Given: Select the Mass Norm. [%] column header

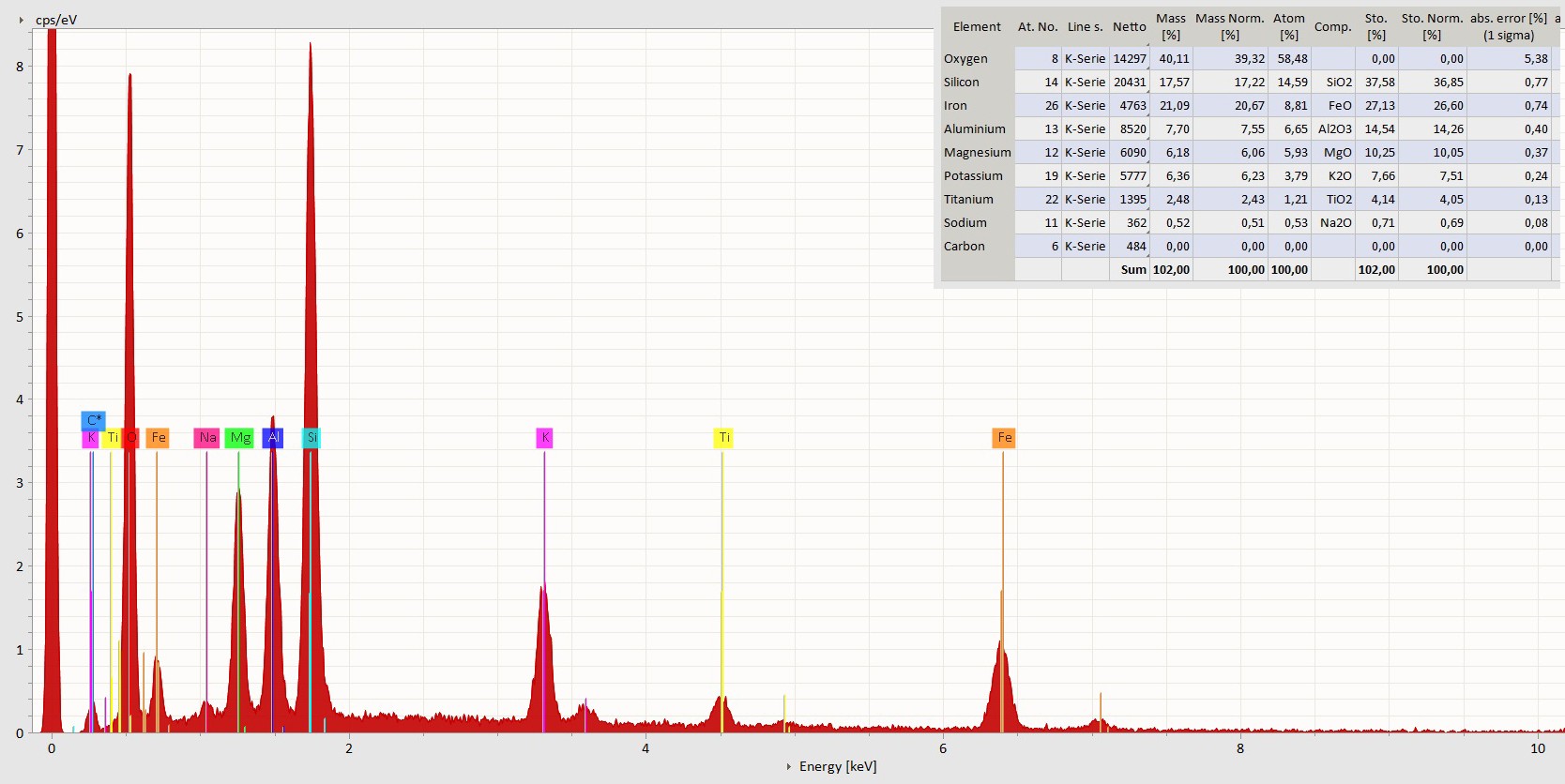Looking at the screenshot, I should 1229,26.
